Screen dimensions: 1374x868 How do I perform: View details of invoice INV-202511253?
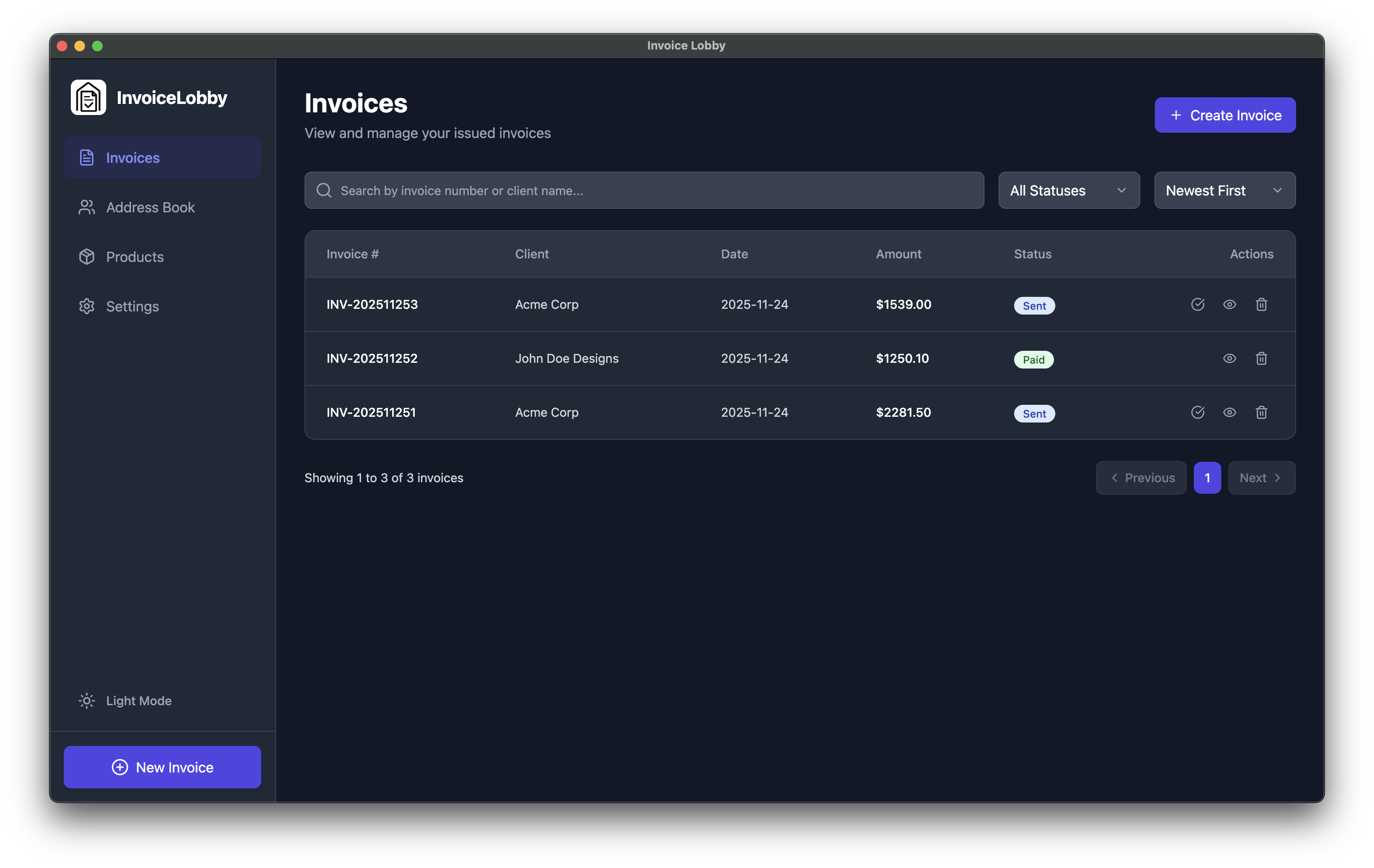1230,304
